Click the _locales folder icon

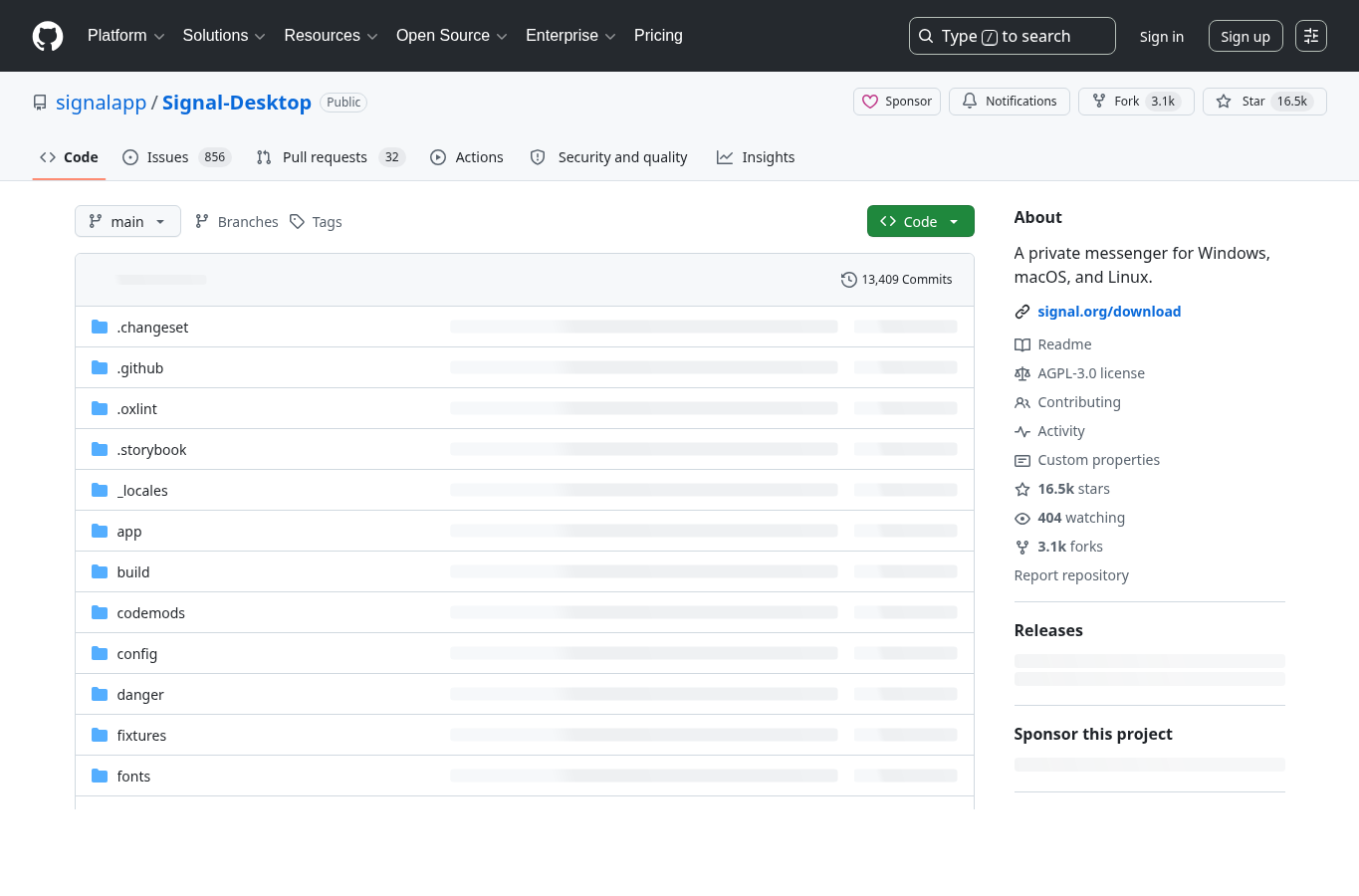100,490
